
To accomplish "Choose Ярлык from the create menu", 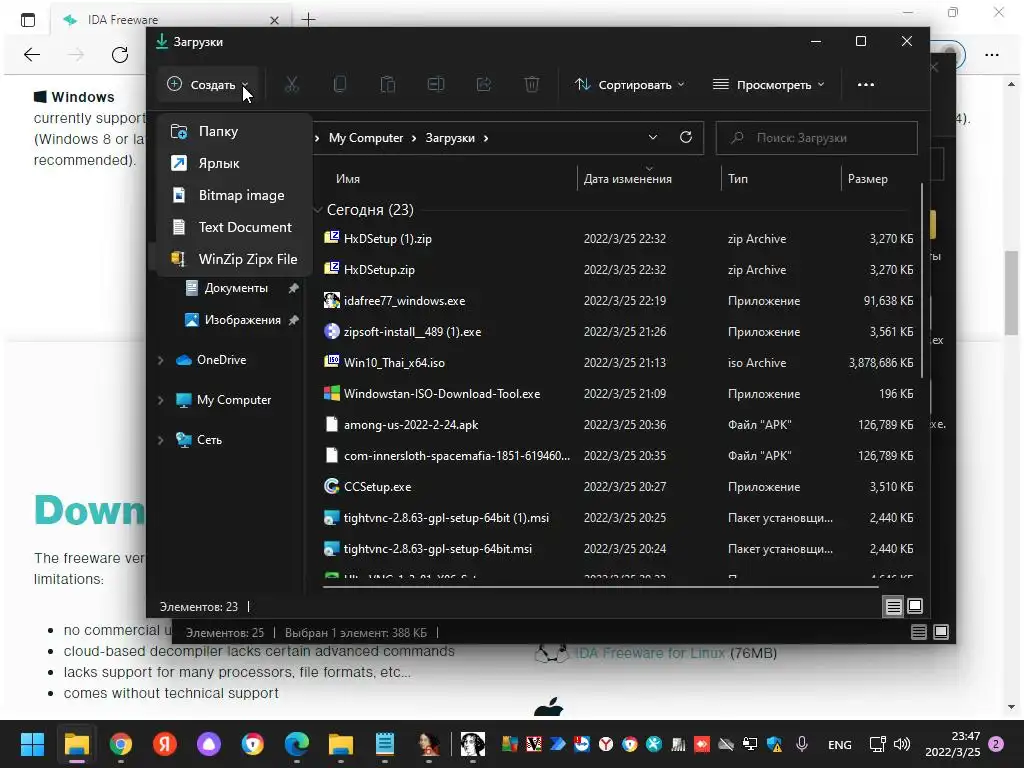I will (x=234, y=163).
